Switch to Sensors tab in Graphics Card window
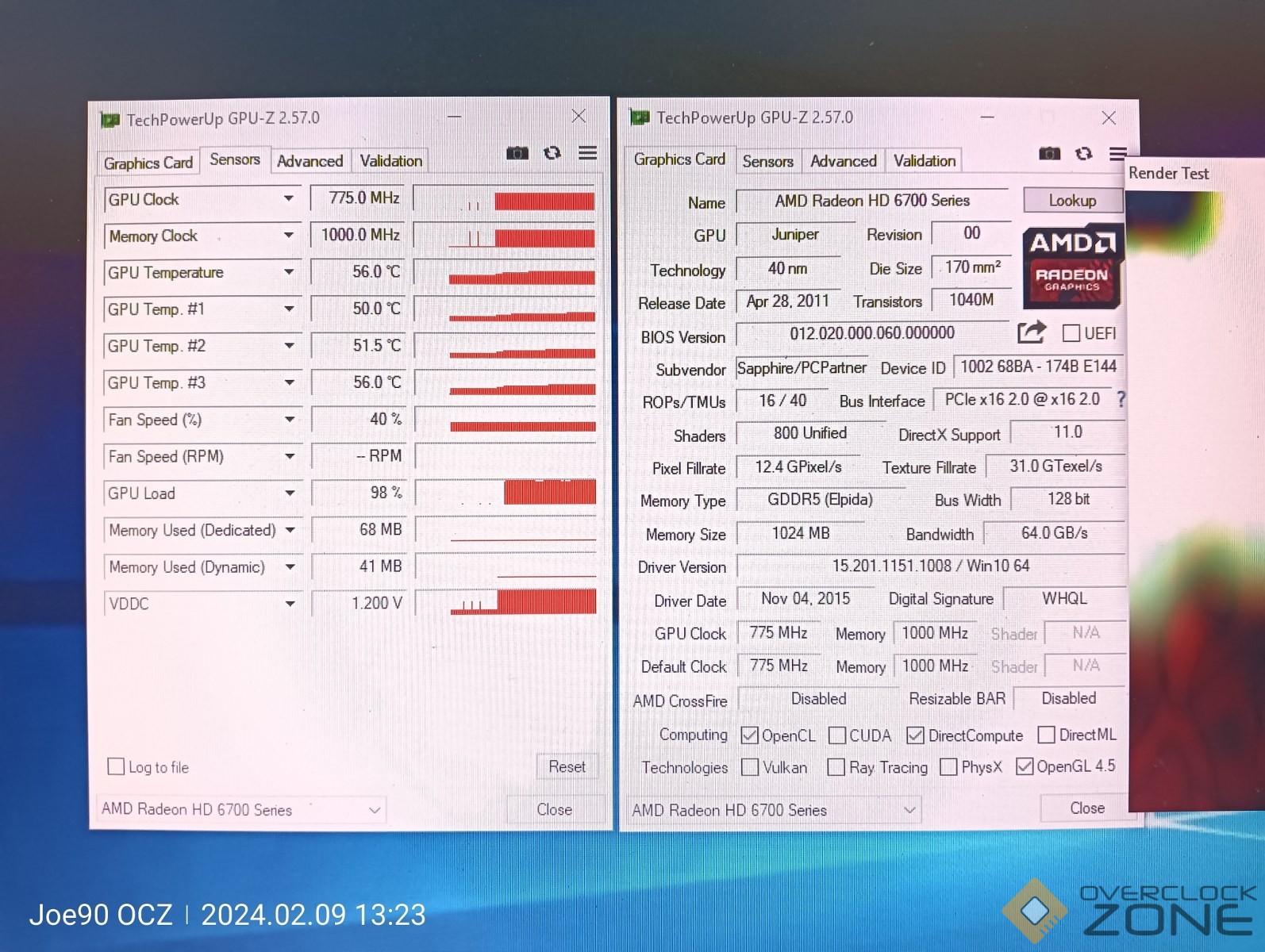1265x952 pixels. [x=768, y=161]
